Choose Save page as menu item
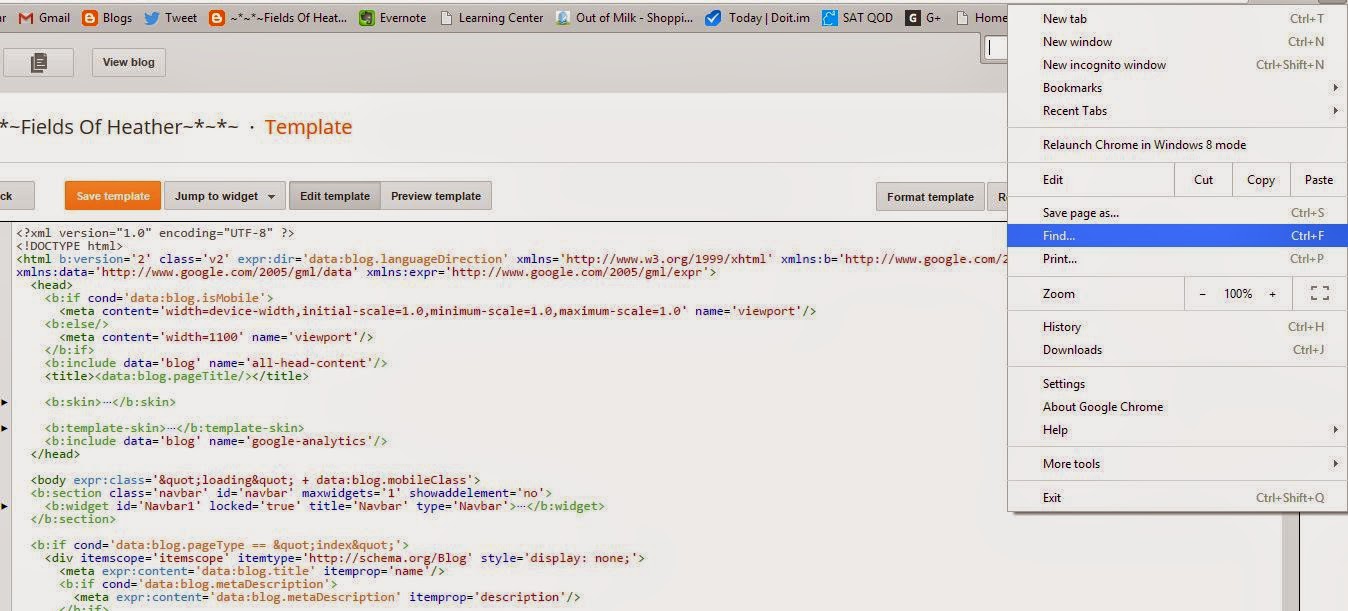Viewport: 1348px width, 611px height. pyautogui.click(x=1177, y=213)
